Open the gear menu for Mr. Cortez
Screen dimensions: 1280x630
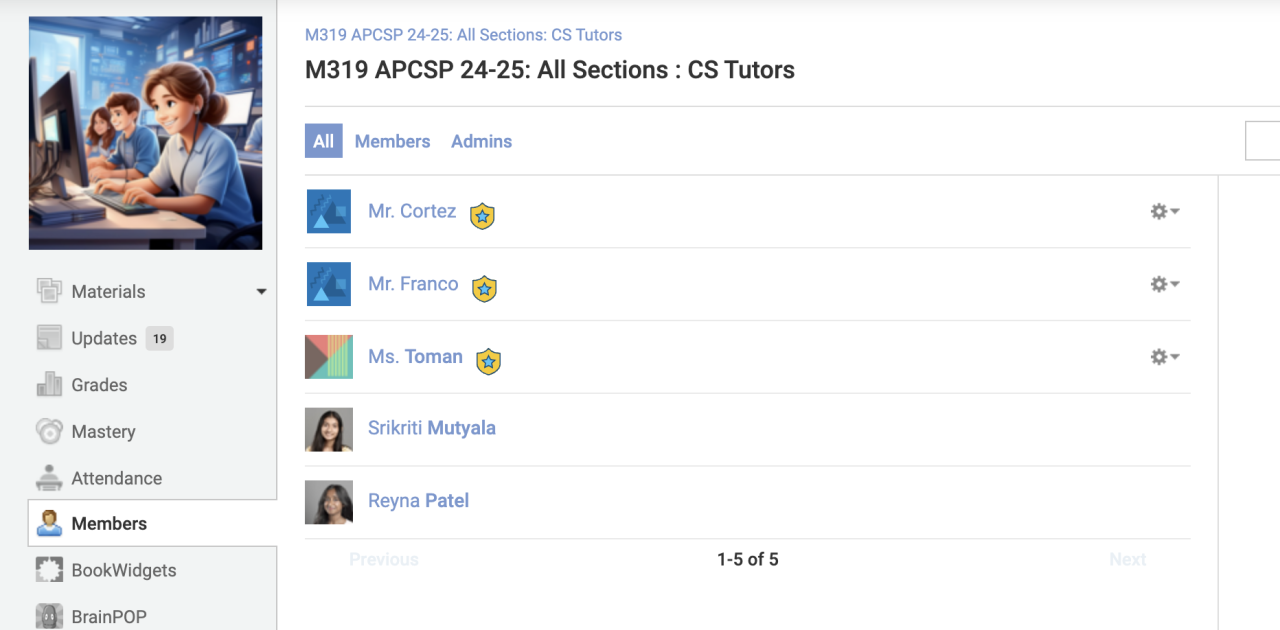pyautogui.click(x=1164, y=211)
